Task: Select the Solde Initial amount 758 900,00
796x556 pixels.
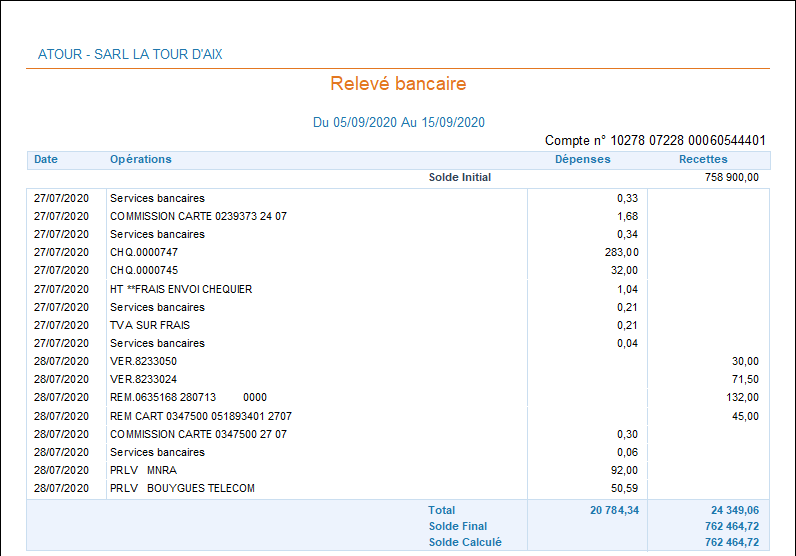Action: tap(731, 178)
